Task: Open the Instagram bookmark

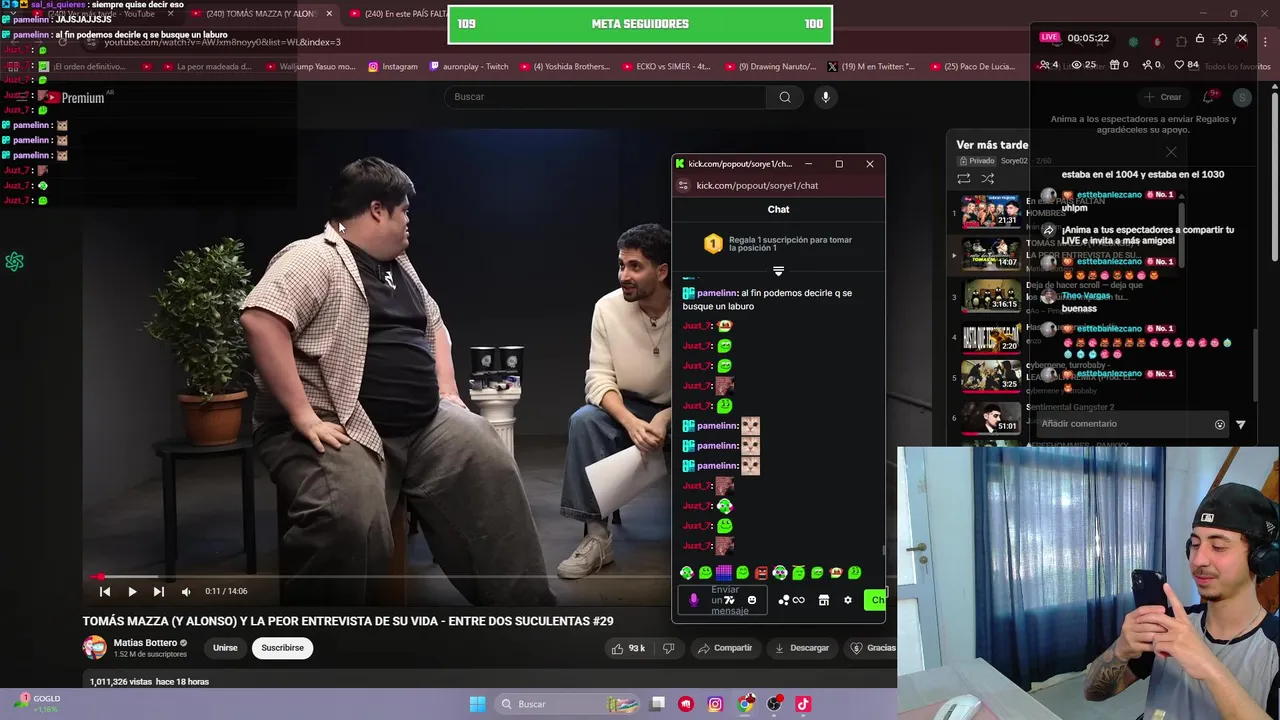Action: click(393, 67)
